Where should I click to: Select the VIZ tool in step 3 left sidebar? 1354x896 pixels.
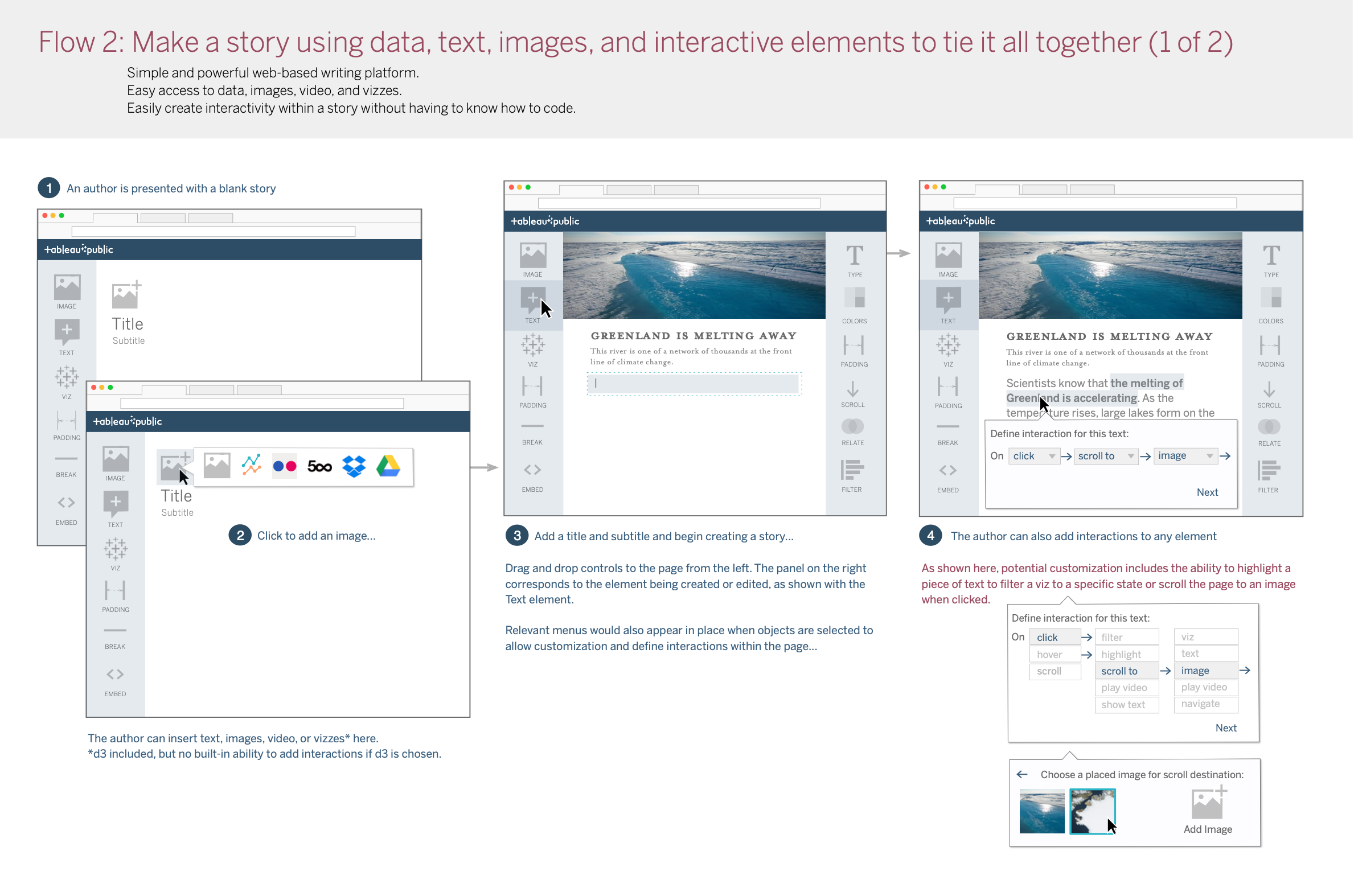click(x=533, y=351)
